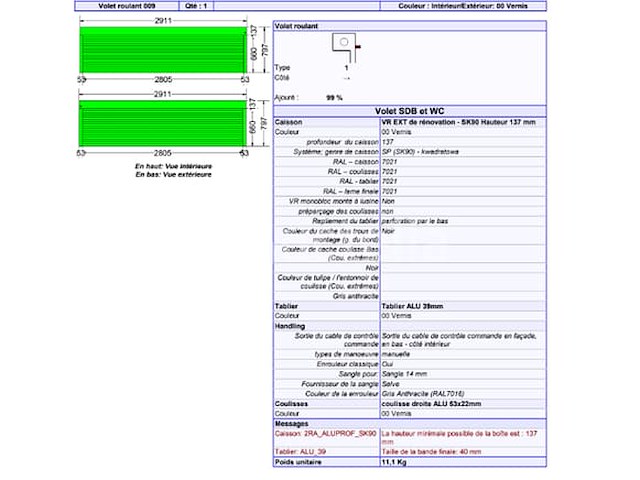Screen dimensions: 640x480
Task: Select the upper green interior view drawing
Action: click(162, 46)
